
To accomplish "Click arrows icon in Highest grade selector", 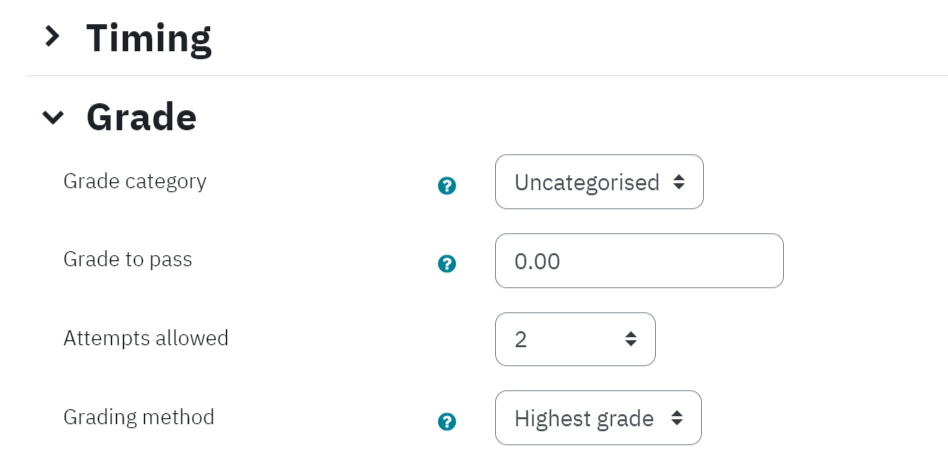I will pos(677,418).
